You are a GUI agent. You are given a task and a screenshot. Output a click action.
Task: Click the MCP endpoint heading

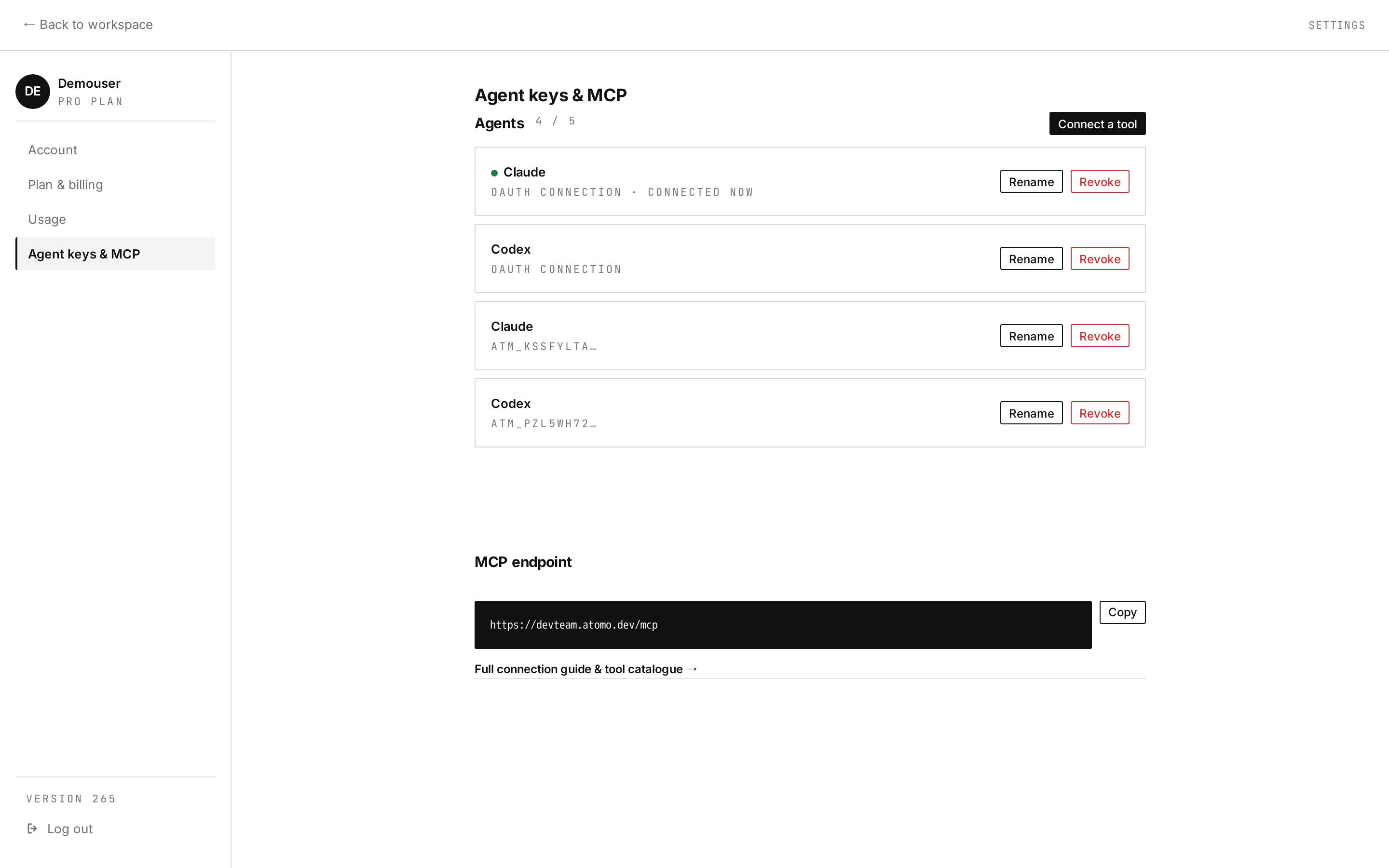[523, 562]
